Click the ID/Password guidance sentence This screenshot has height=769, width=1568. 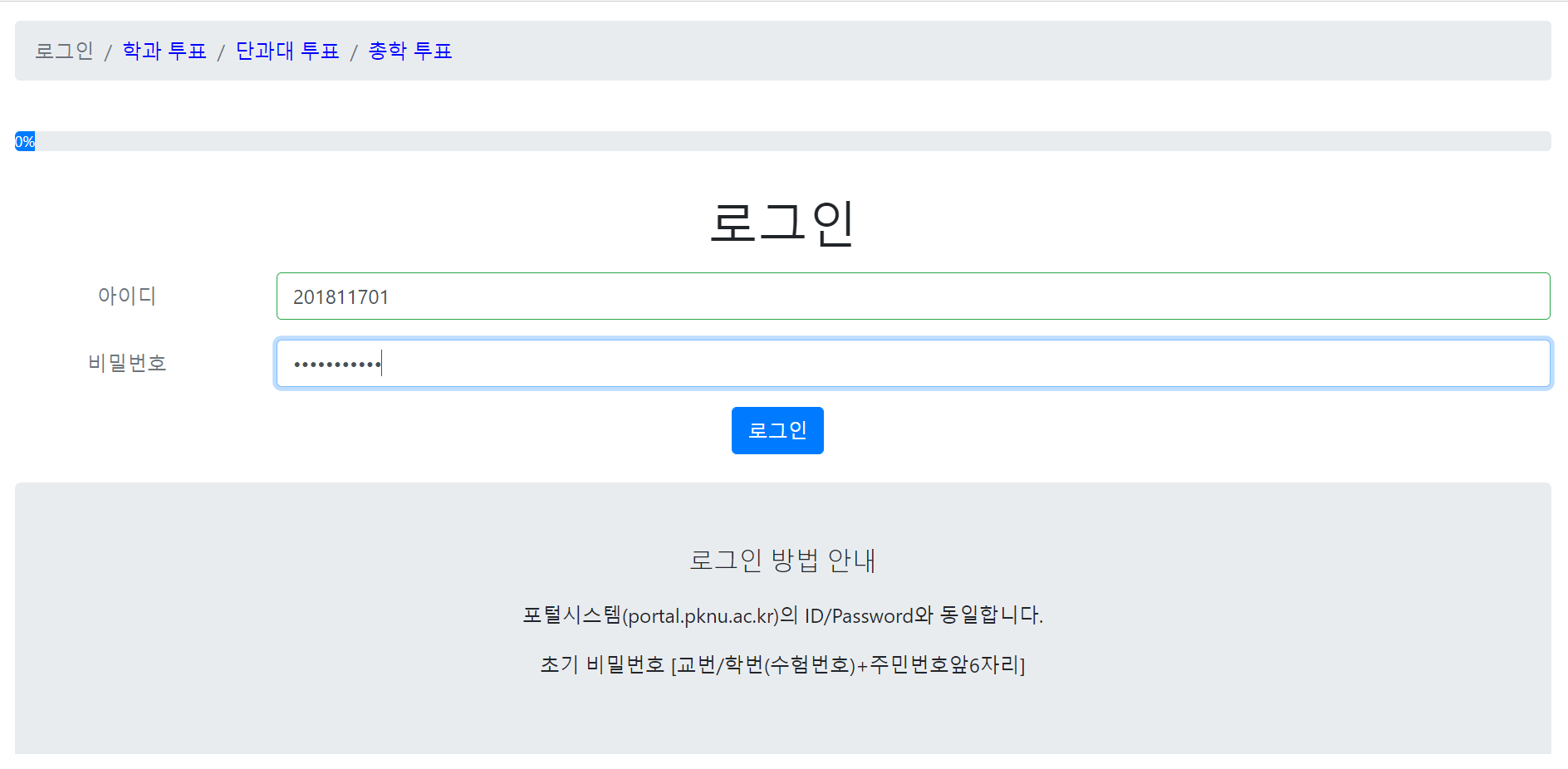784,615
